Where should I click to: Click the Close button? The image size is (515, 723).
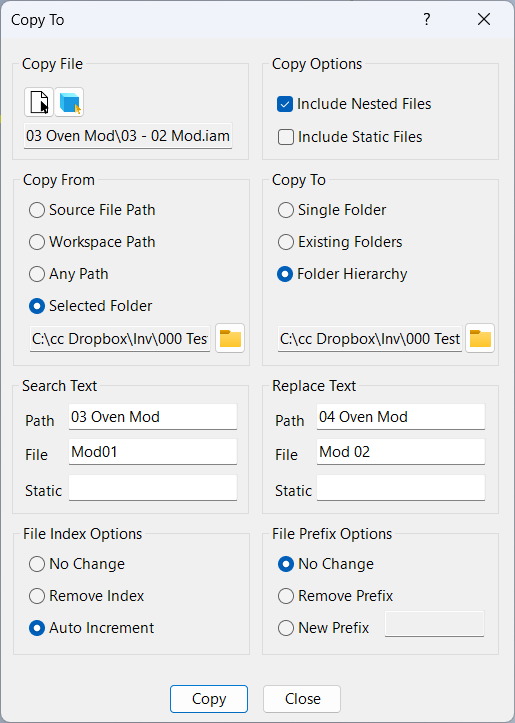pos(302,699)
